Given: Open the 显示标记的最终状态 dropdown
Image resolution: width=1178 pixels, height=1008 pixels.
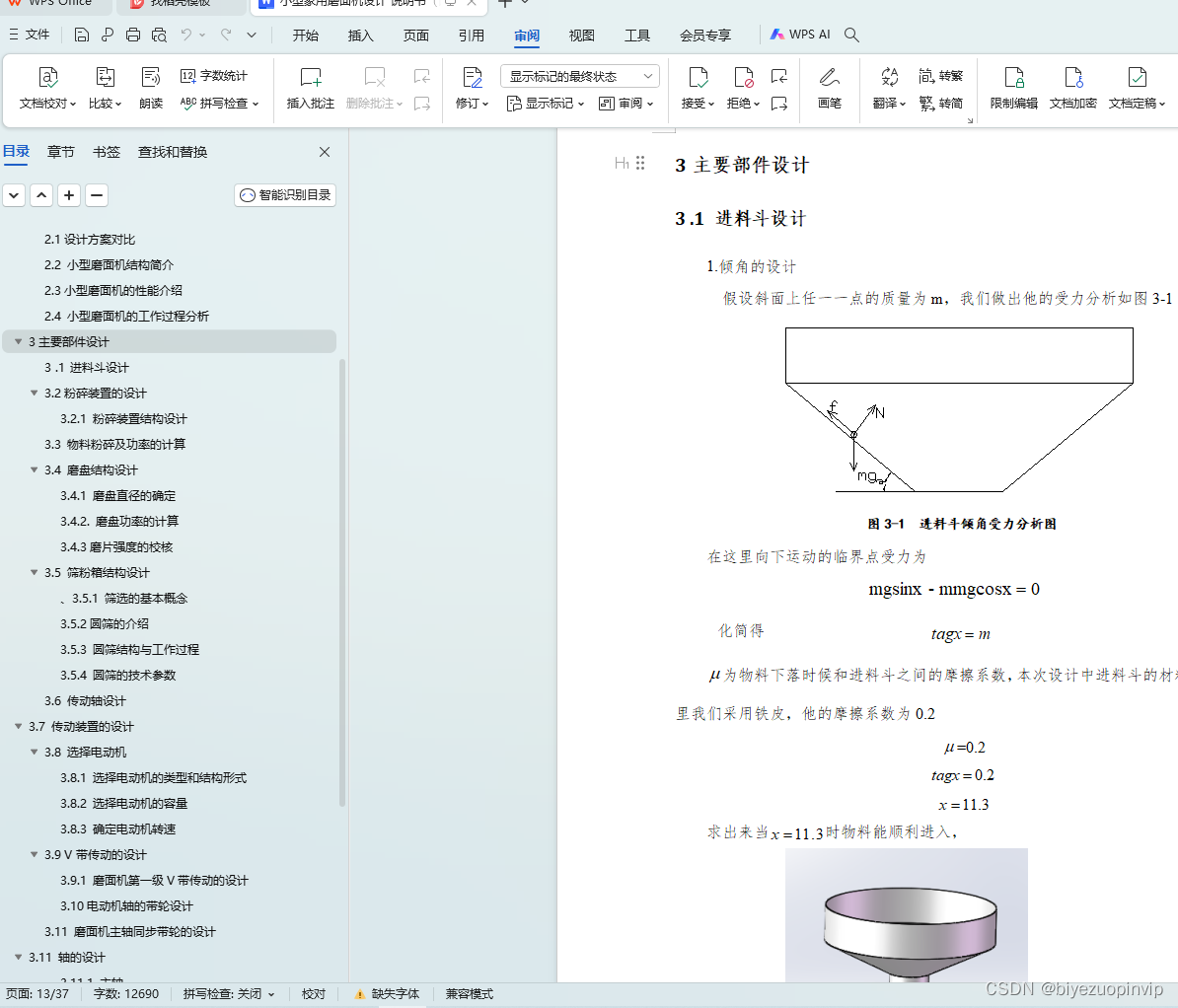Looking at the screenshot, I should point(580,76).
